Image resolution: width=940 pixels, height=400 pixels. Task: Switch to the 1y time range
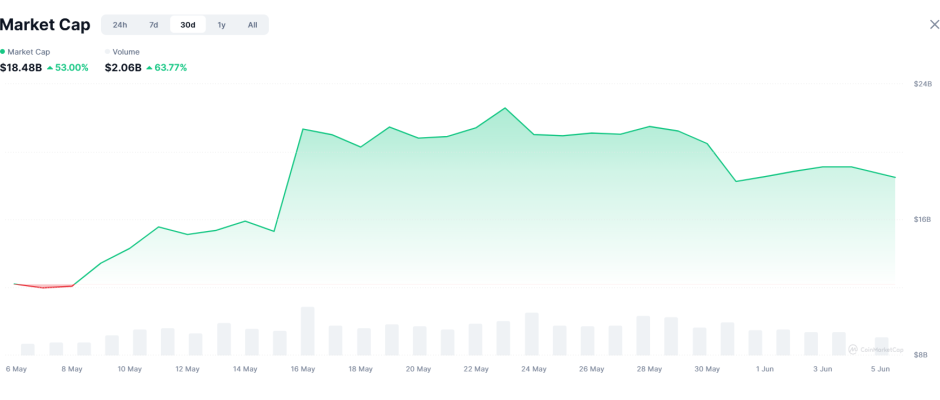click(x=221, y=25)
